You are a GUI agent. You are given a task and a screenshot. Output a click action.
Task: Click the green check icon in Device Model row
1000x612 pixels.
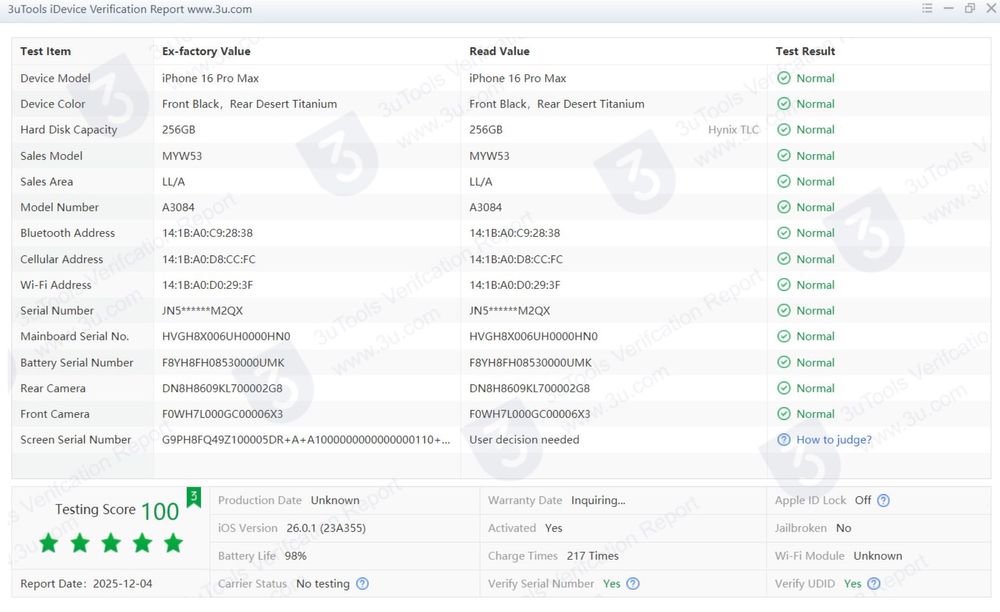[784, 78]
